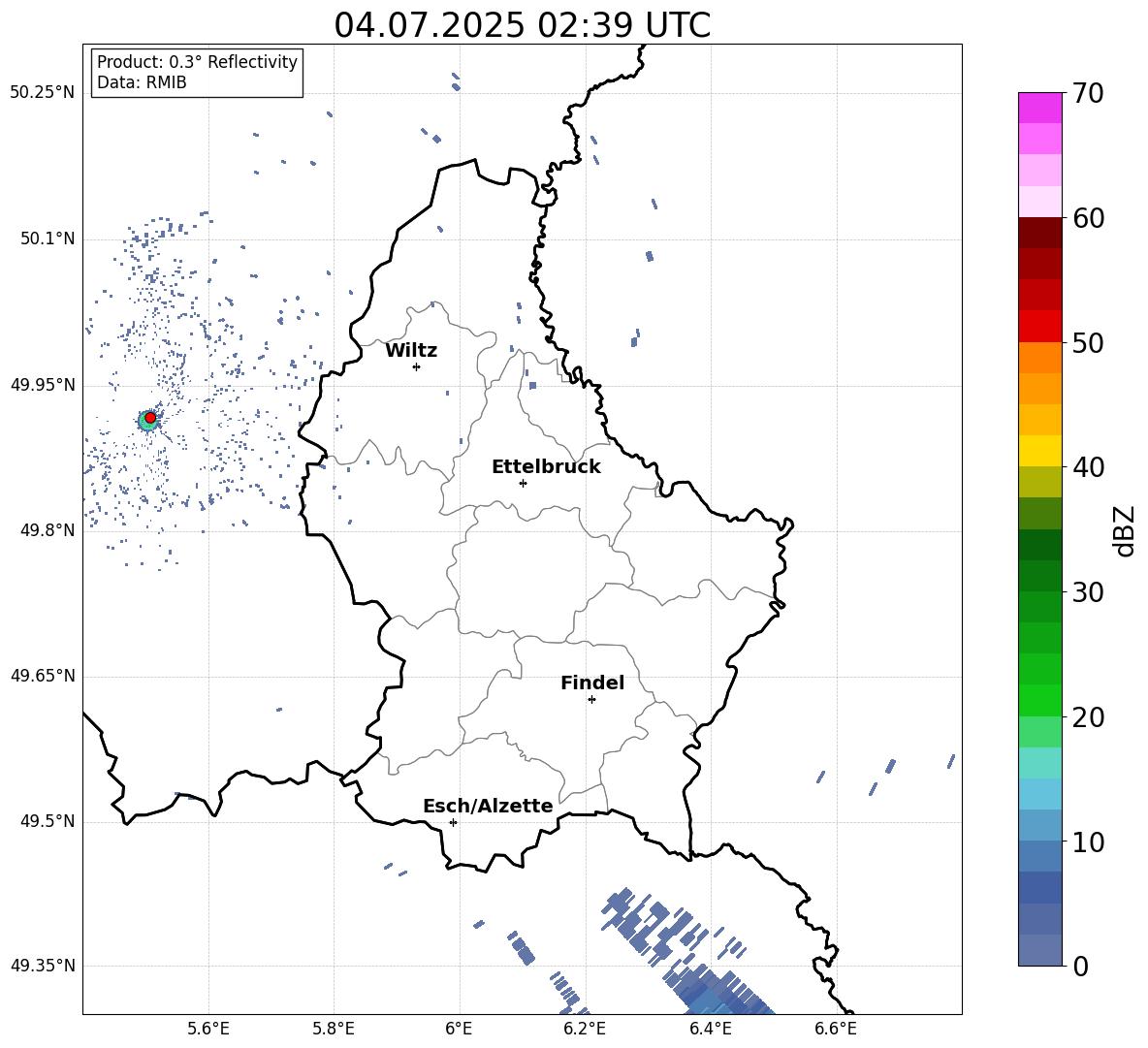Click the Ettelbruck city label
The image size is (1148, 1048).
[546, 467]
